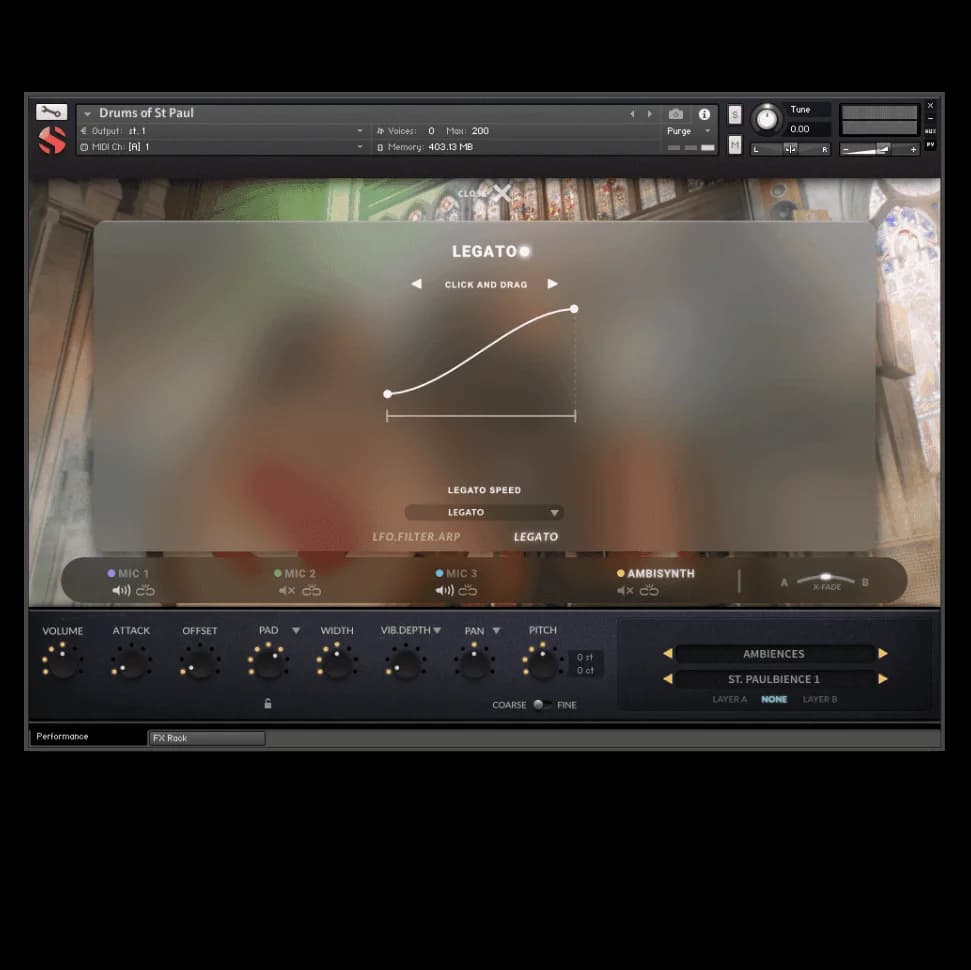
Task: Click the X-FADE slider handle
Action: point(825,577)
